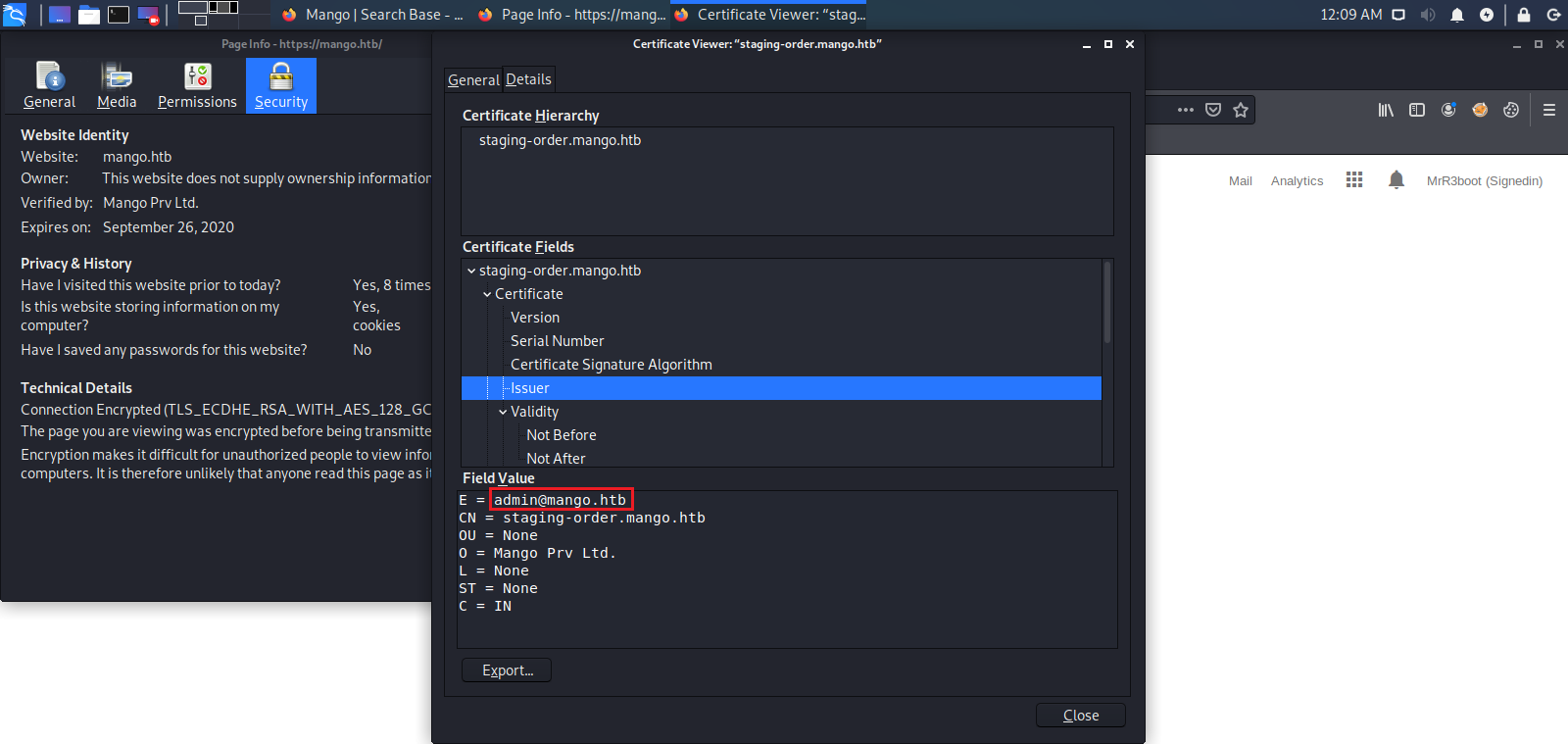Launch the file manager from panel
This screenshot has height=744, width=1568.
coord(89,15)
